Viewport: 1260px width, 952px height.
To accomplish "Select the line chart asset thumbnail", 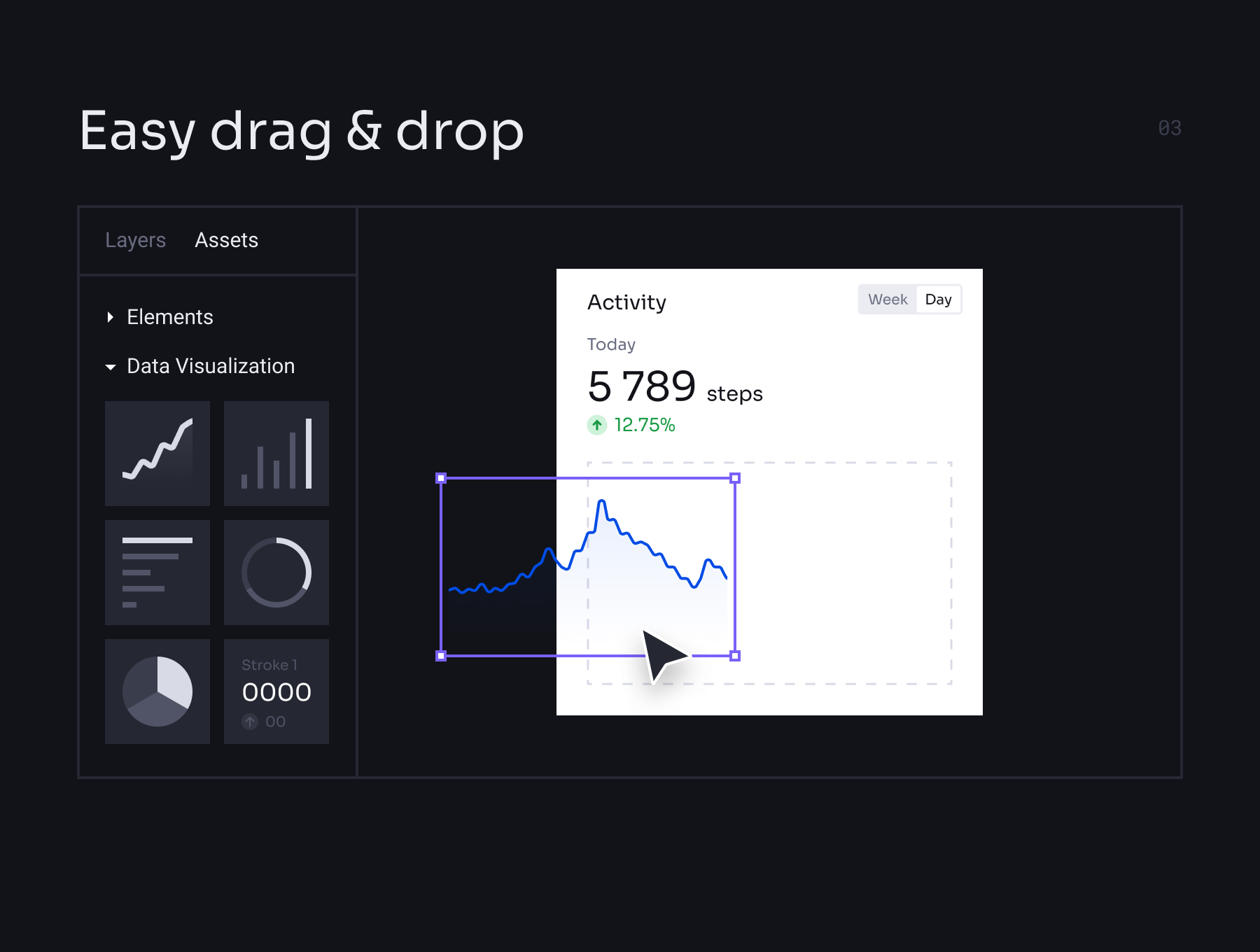I will click(157, 453).
